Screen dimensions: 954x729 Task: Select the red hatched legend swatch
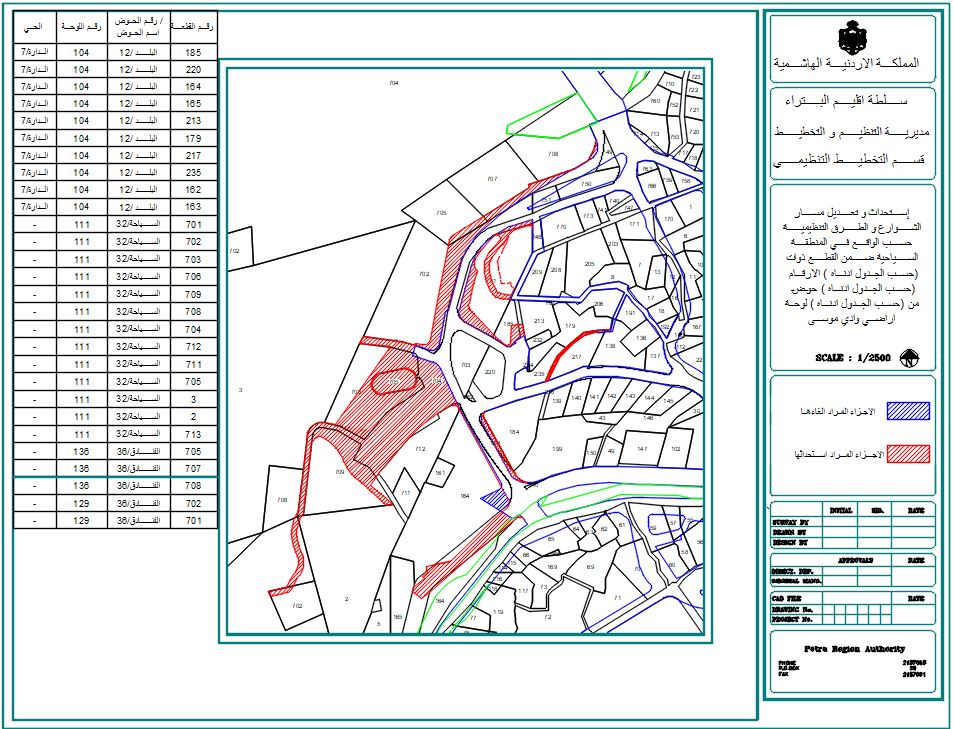(x=908, y=454)
